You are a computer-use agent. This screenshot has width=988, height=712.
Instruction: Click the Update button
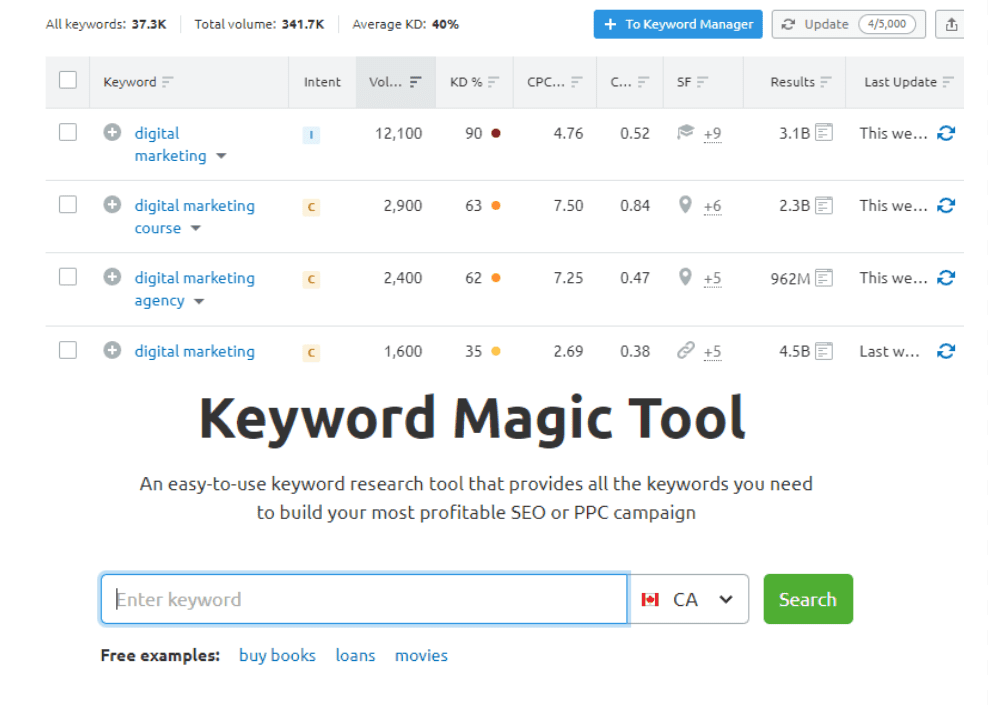point(849,25)
